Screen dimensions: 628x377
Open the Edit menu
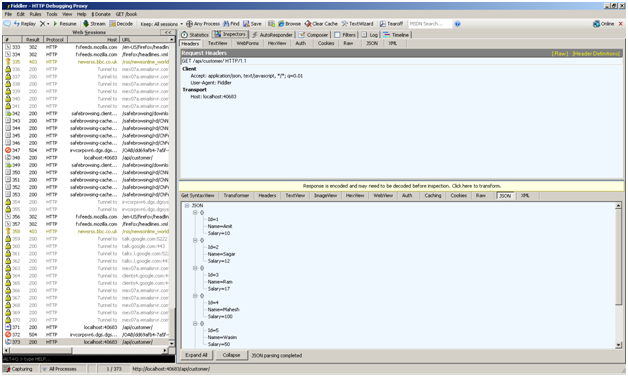click(20, 14)
